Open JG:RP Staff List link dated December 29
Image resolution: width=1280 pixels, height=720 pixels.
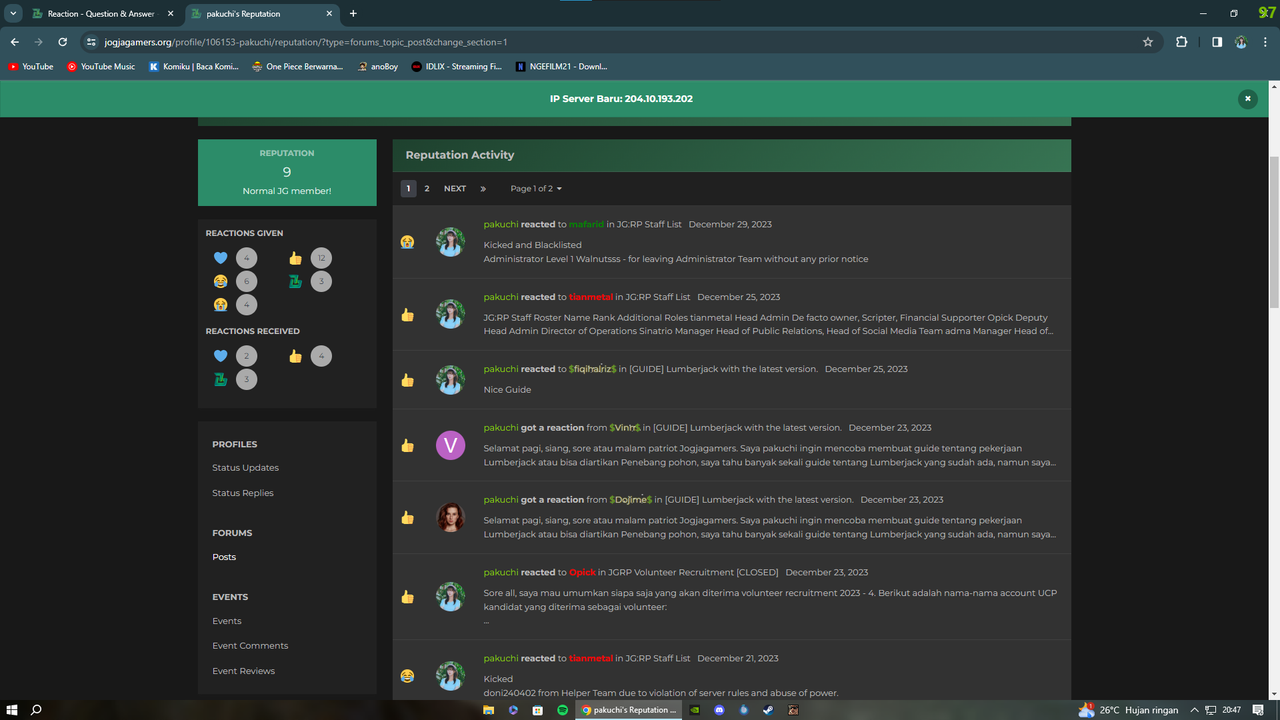click(x=648, y=224)
